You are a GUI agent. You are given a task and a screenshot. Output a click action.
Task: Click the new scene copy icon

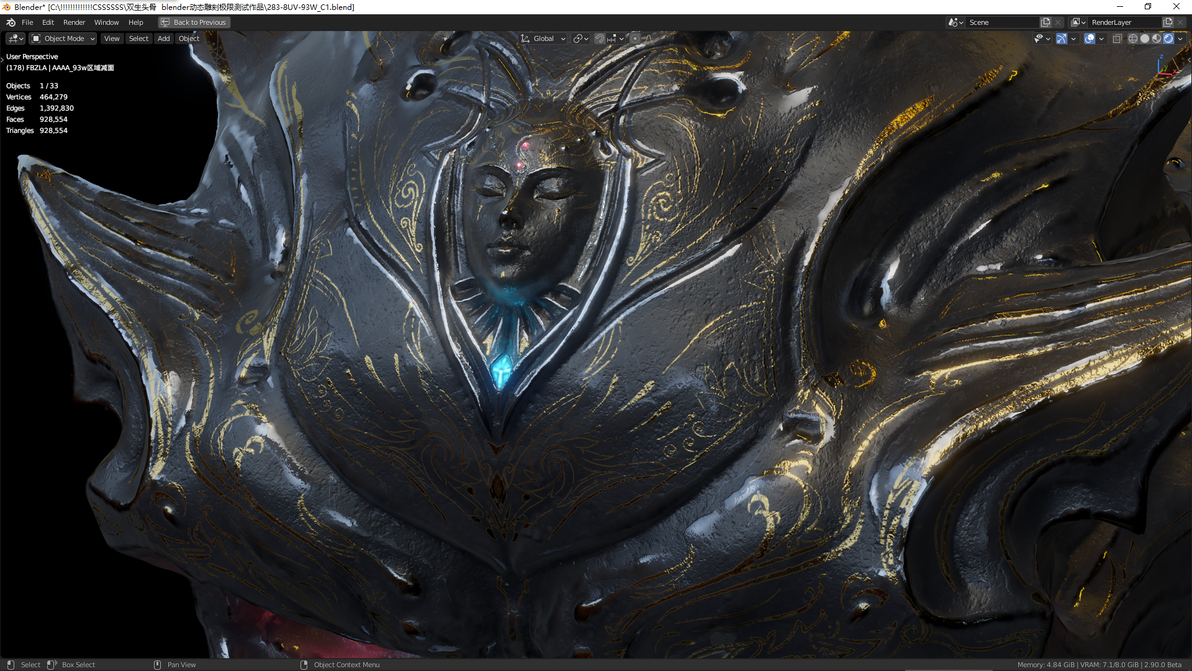click(x=1045, y=22)
